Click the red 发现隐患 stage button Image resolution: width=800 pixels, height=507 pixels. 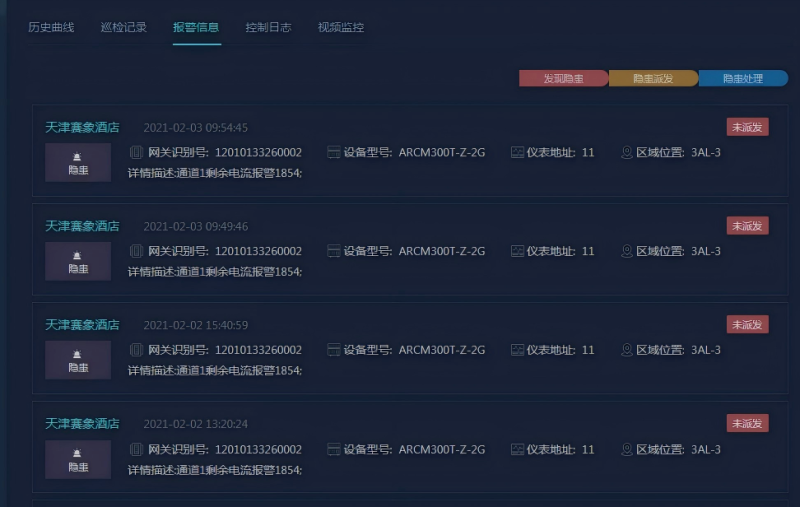(x=563, y=79)
